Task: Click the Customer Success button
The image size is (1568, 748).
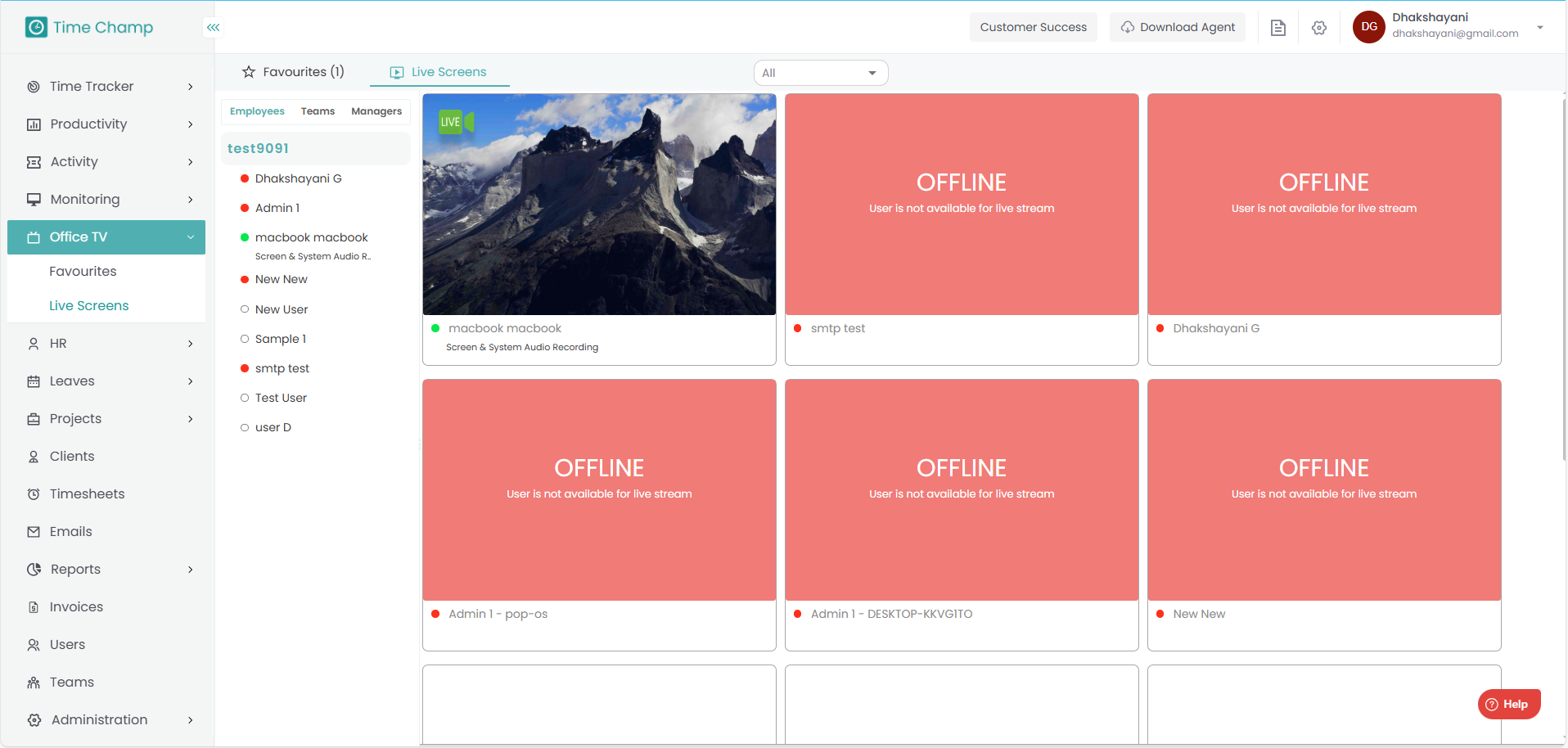Action: coord(1034,27)
